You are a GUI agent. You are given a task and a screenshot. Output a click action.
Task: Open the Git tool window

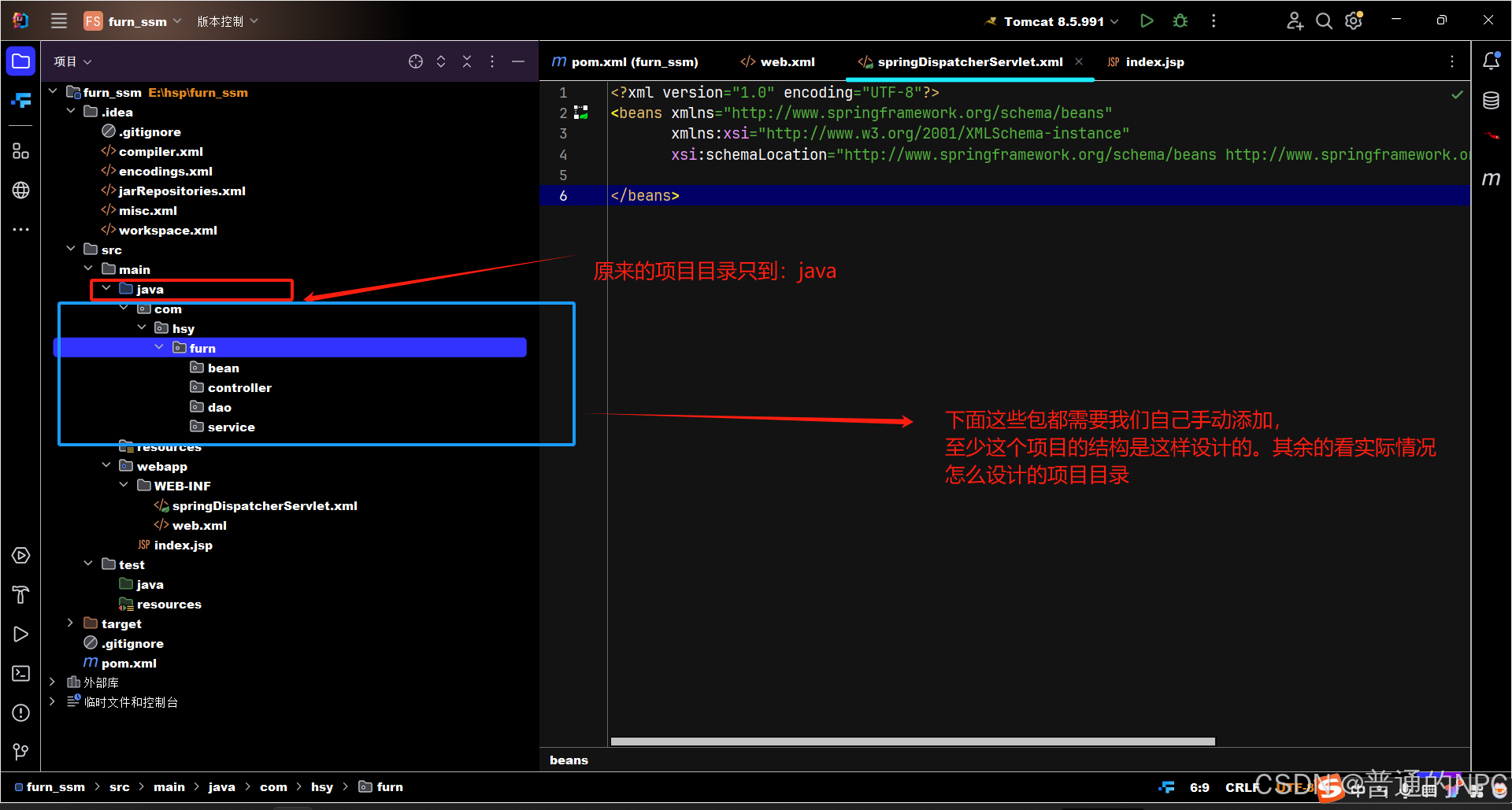point(21,753)
